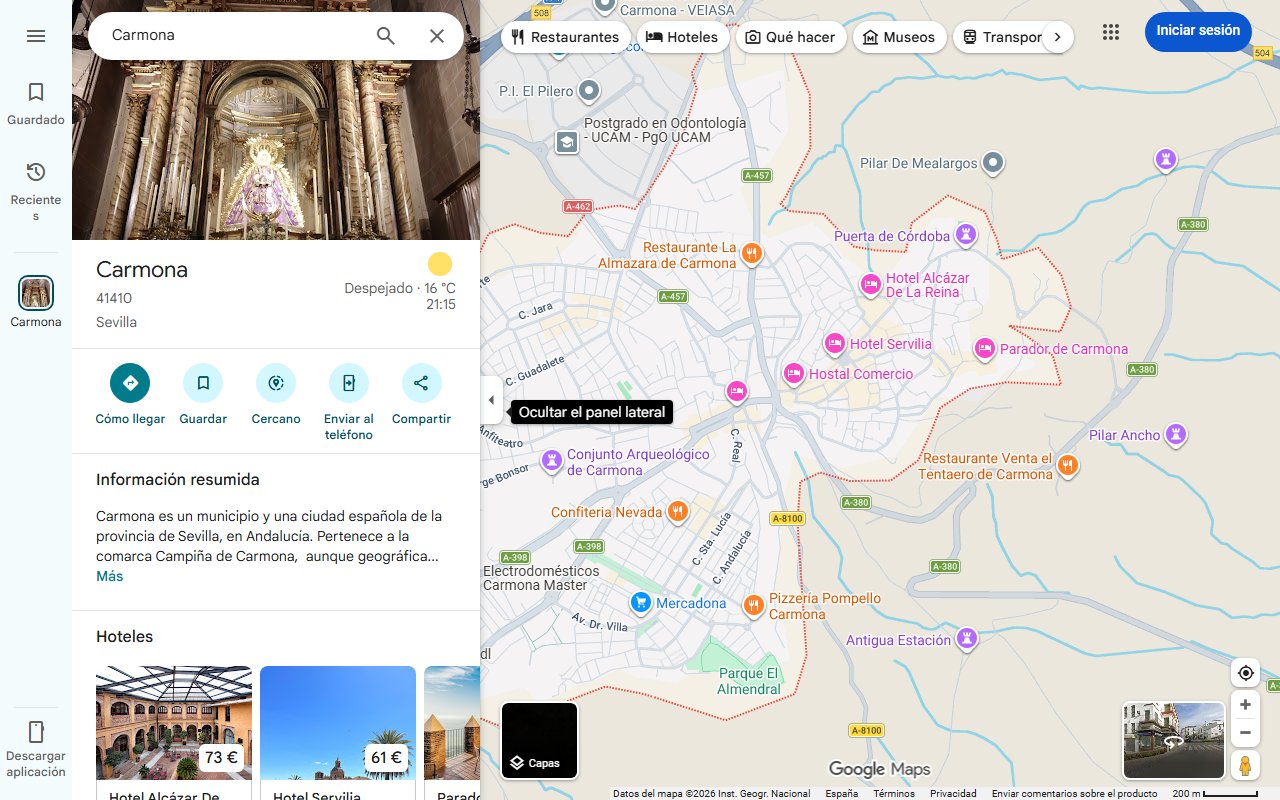Viewport: 1280px width, 800px height.
Task: Open the Compartir sharing icon
Action: pos(421,382)
